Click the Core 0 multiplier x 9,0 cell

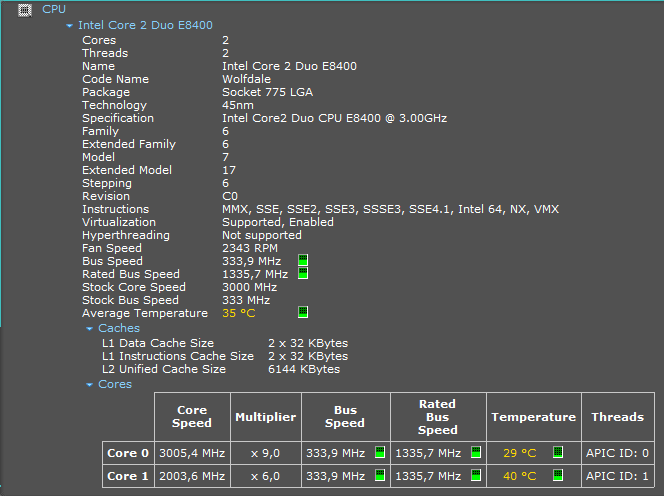[x=266, y=453]
